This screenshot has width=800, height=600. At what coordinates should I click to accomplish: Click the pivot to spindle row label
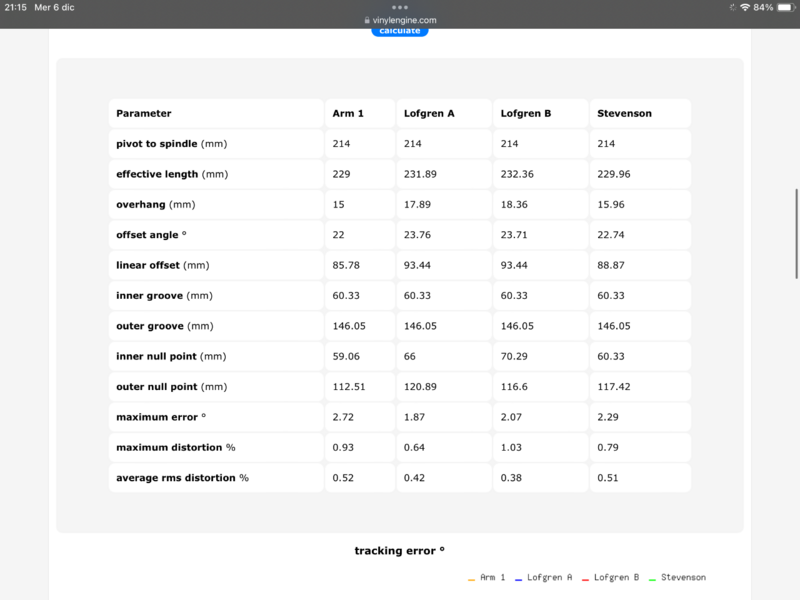[171, 144]
